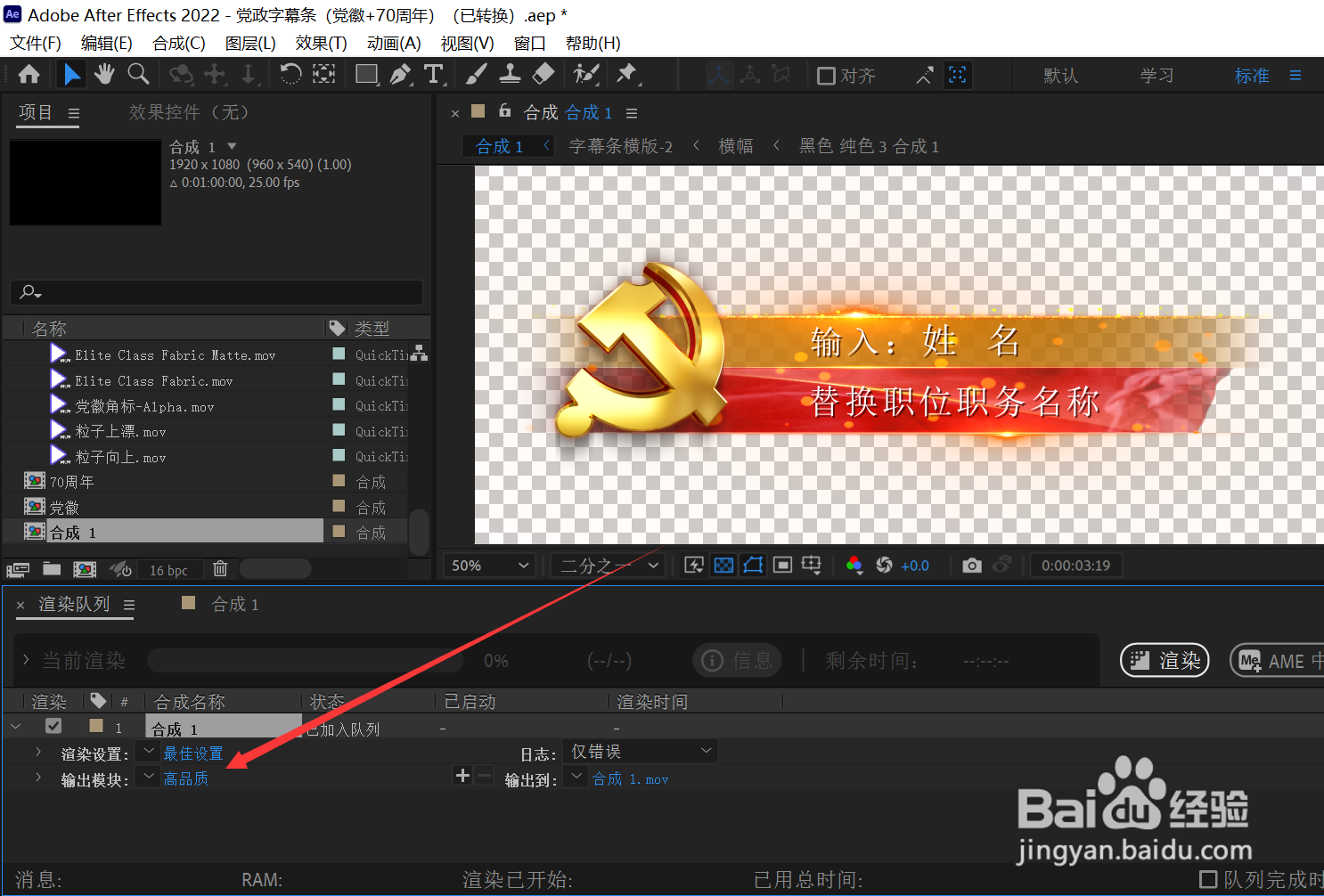The image size is (1324, 896).
Task: Enable the 对齐 snapping checkbox
Action: point(826,76)
